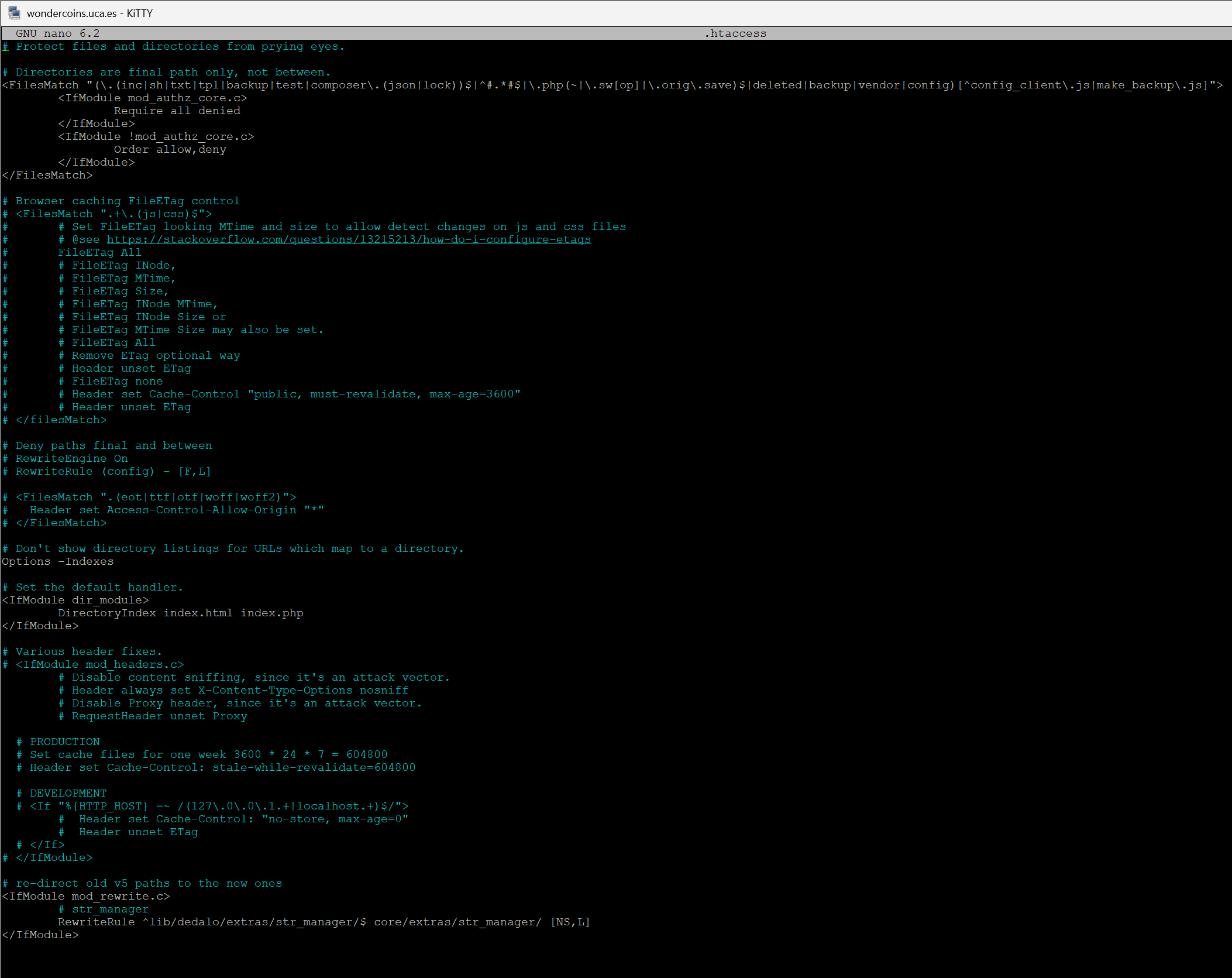Image resolution: width=1232 pixels, height=978 pixels.
Task: Click the 'no-store, max-age=0' Cache-Control line
Action: [x=233, y=819]
